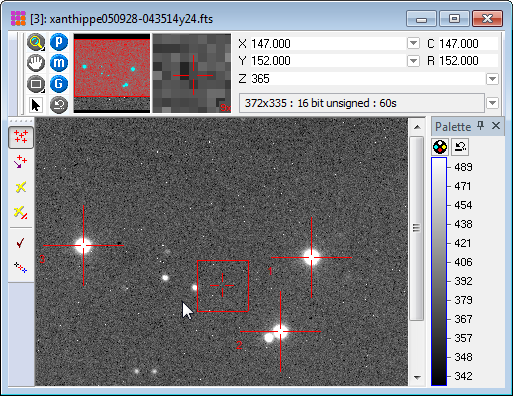Activate the hand pan tool

tap(36, 63)
